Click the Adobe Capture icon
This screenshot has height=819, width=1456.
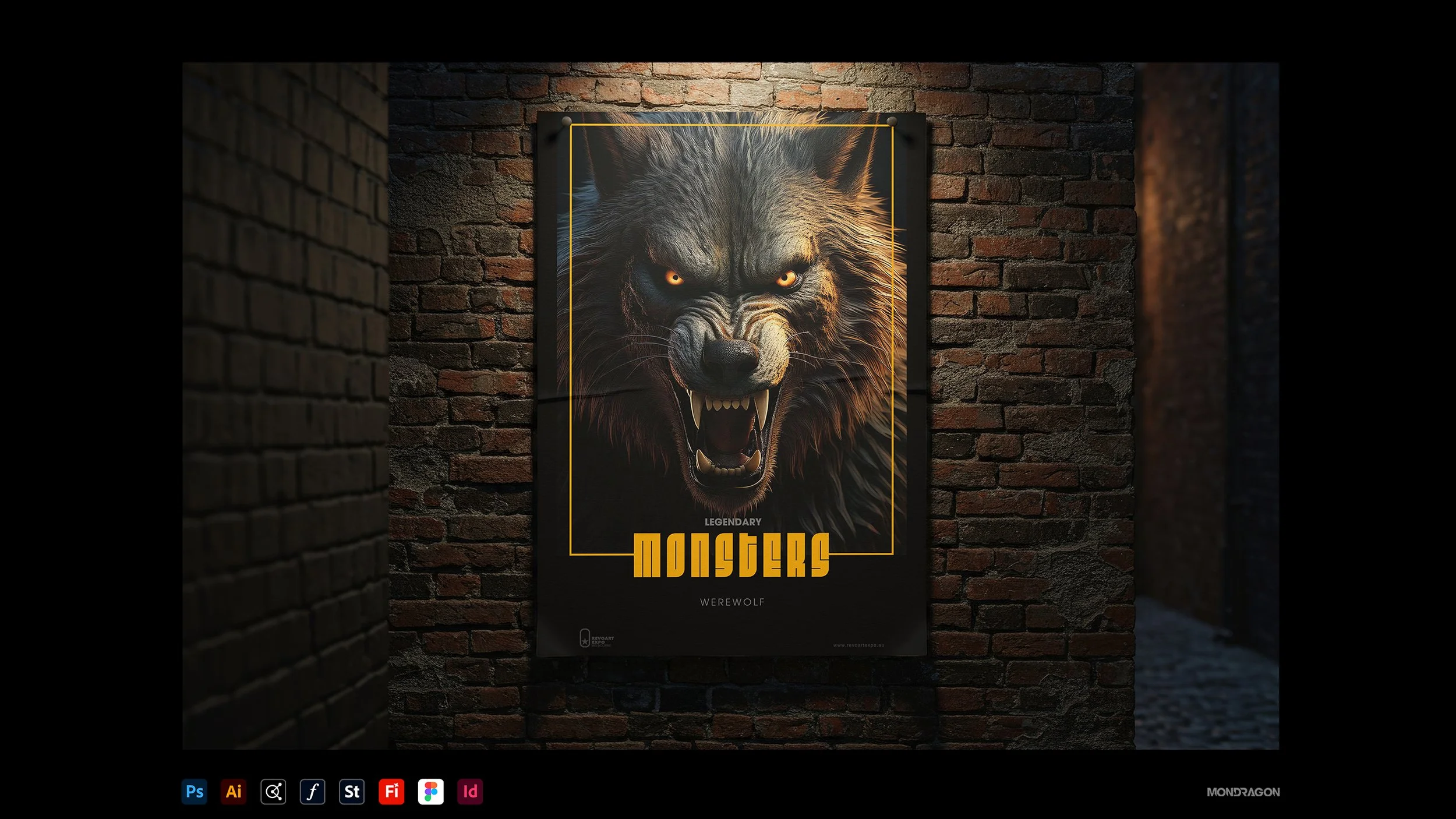pyautogui.click(x=273, y=792)
